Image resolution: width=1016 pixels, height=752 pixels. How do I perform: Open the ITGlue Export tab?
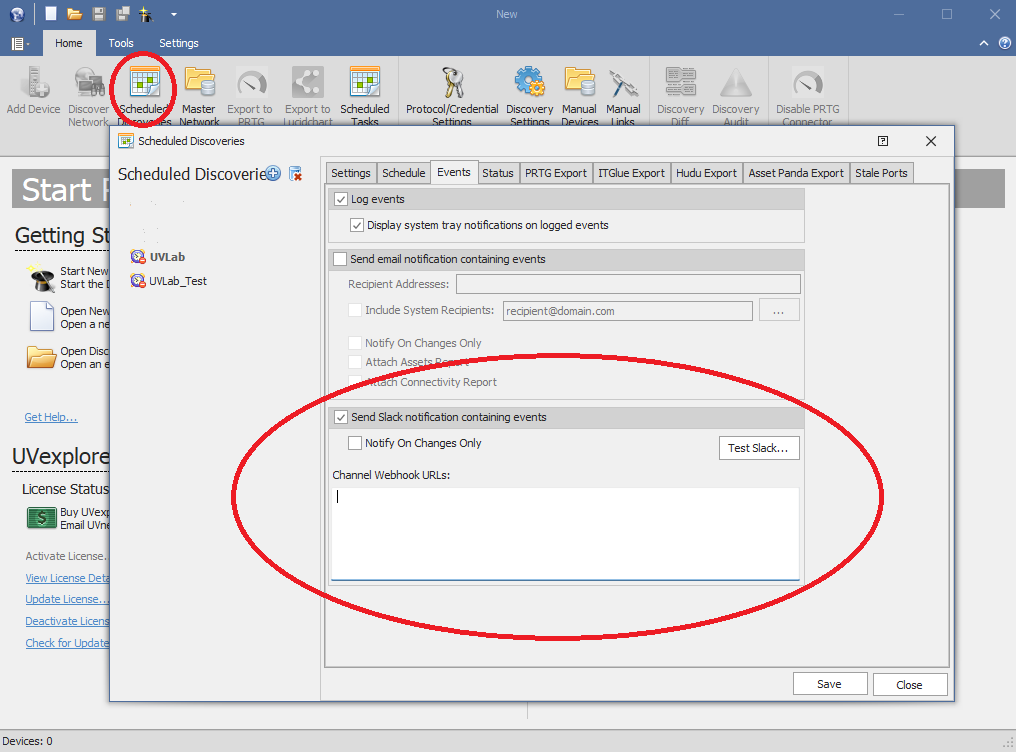click(x=632, y=173)
